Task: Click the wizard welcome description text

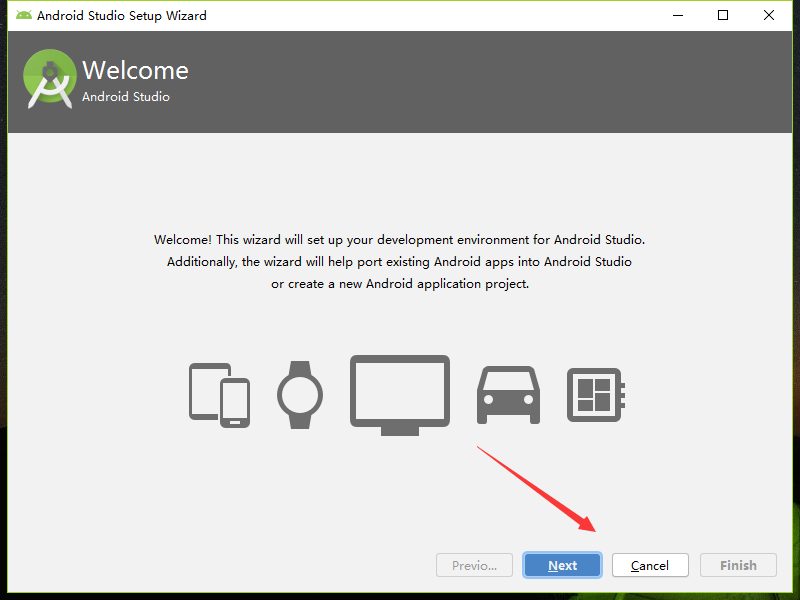Action: [399, 261]
